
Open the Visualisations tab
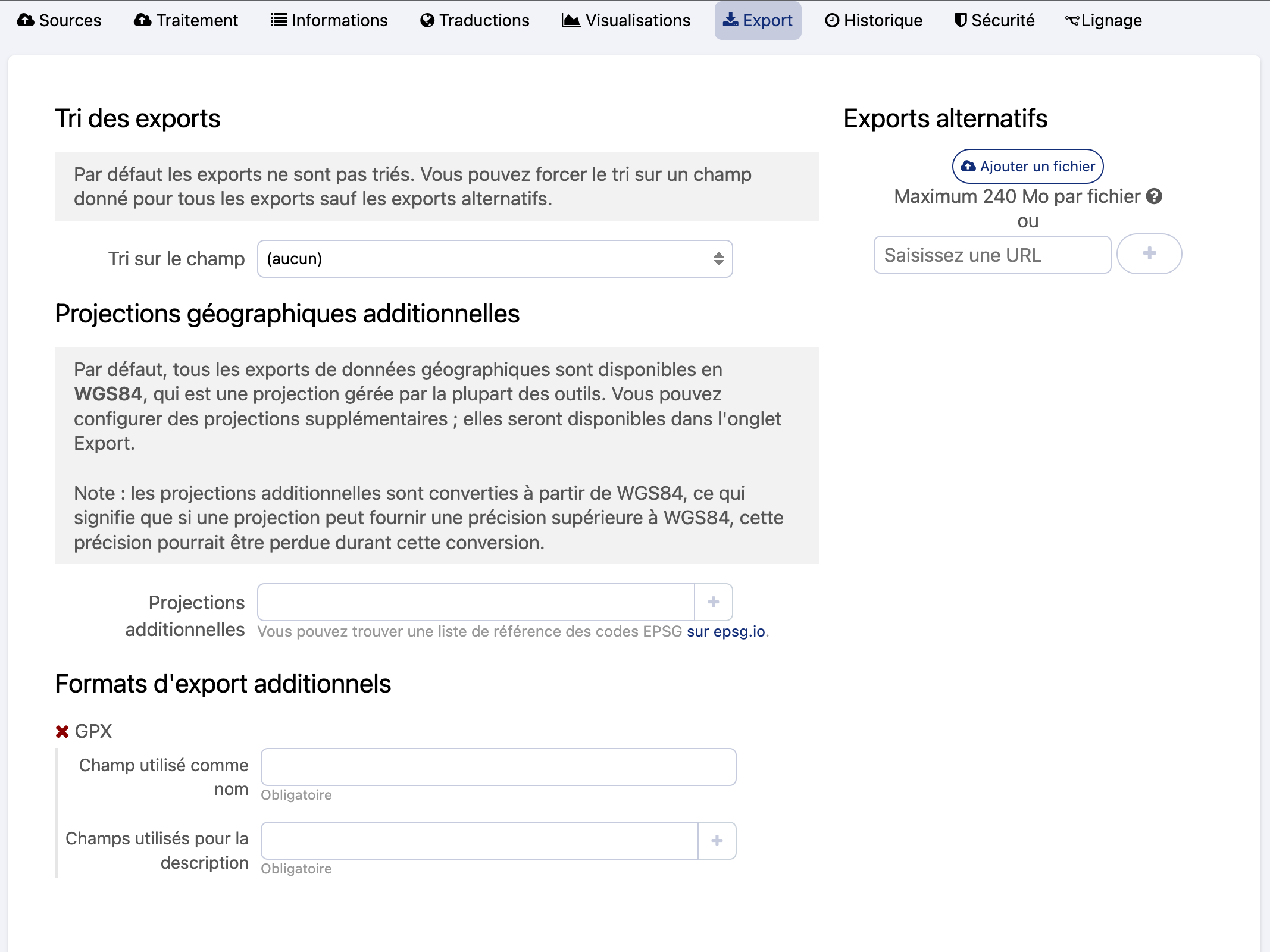pos(626,20)
